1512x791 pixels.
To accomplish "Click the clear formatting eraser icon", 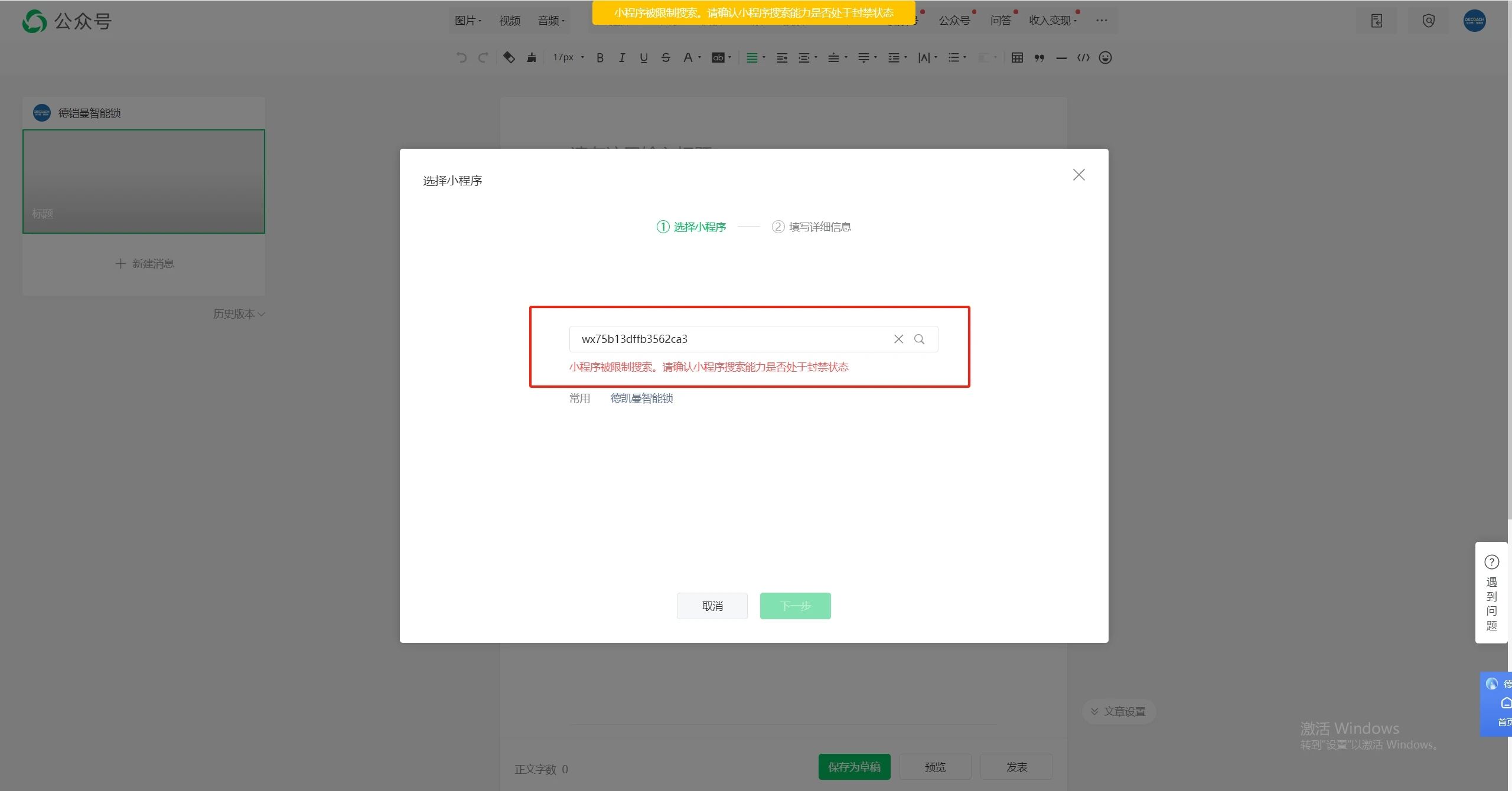I will point(509,57).
